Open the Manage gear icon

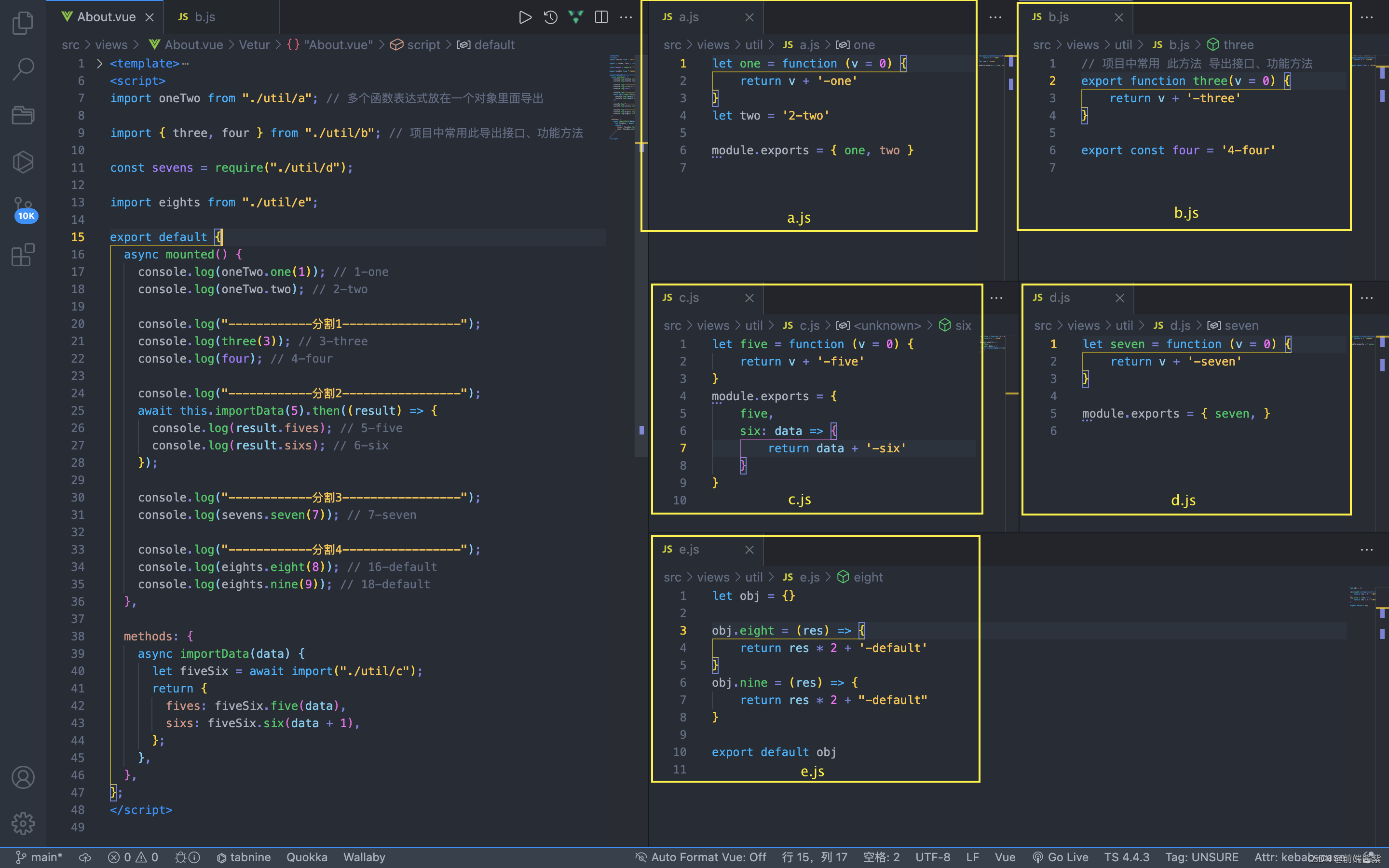tap(23, 823)
